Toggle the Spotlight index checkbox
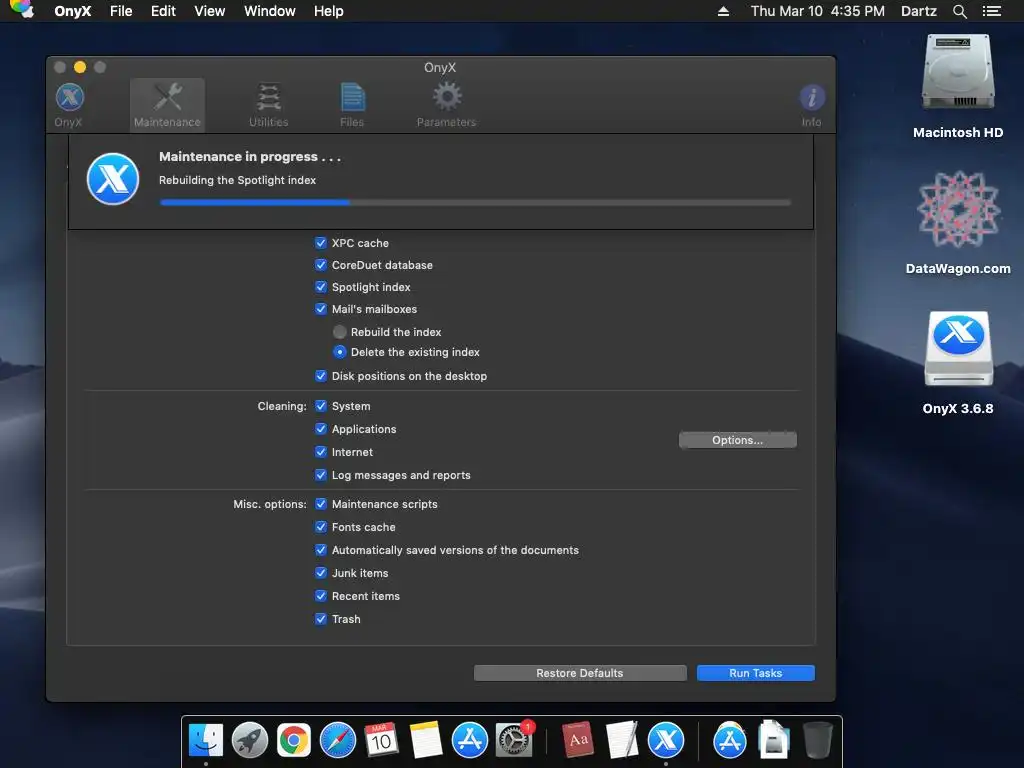The height and width of the screenshot is (768, 1024). click(x=321, y=287)
